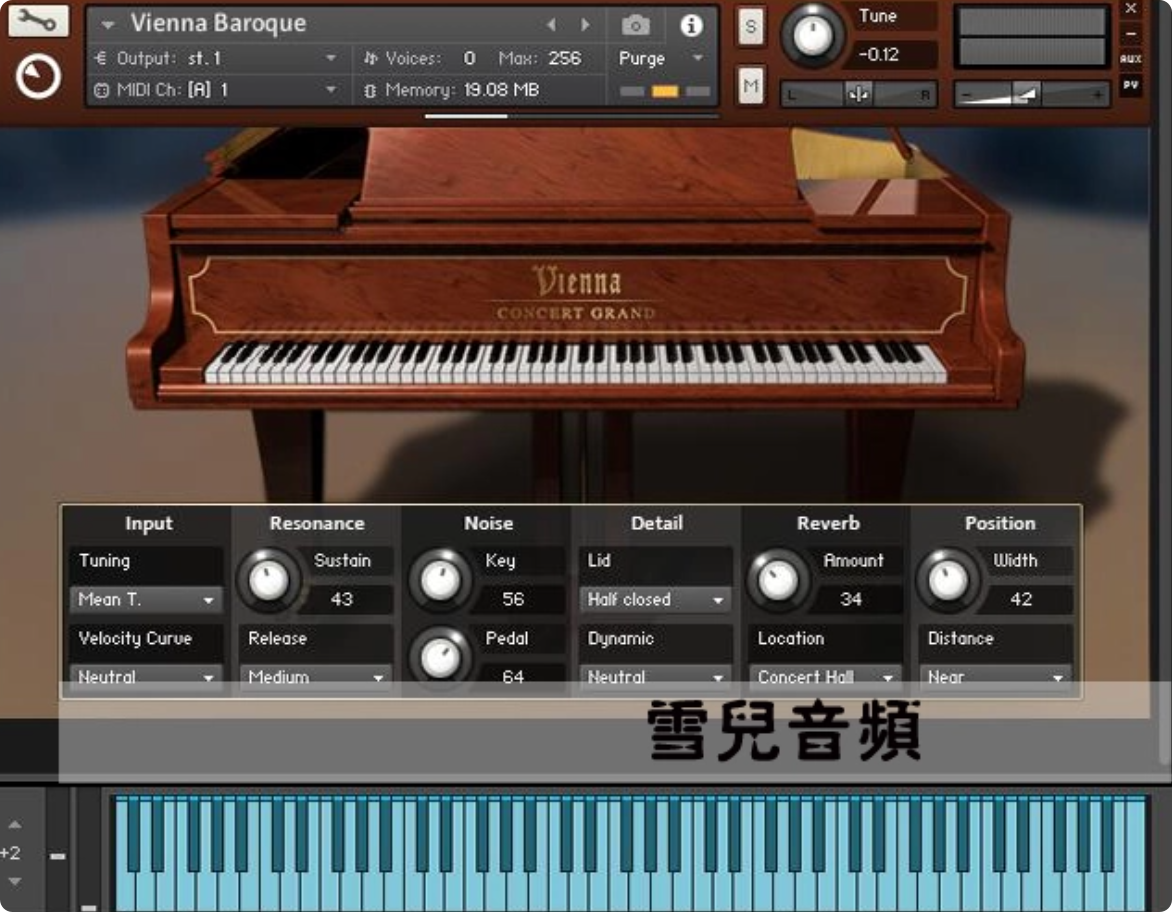Open the Release Medium dropdown
Screen dimensions: 1172x912
315,677
